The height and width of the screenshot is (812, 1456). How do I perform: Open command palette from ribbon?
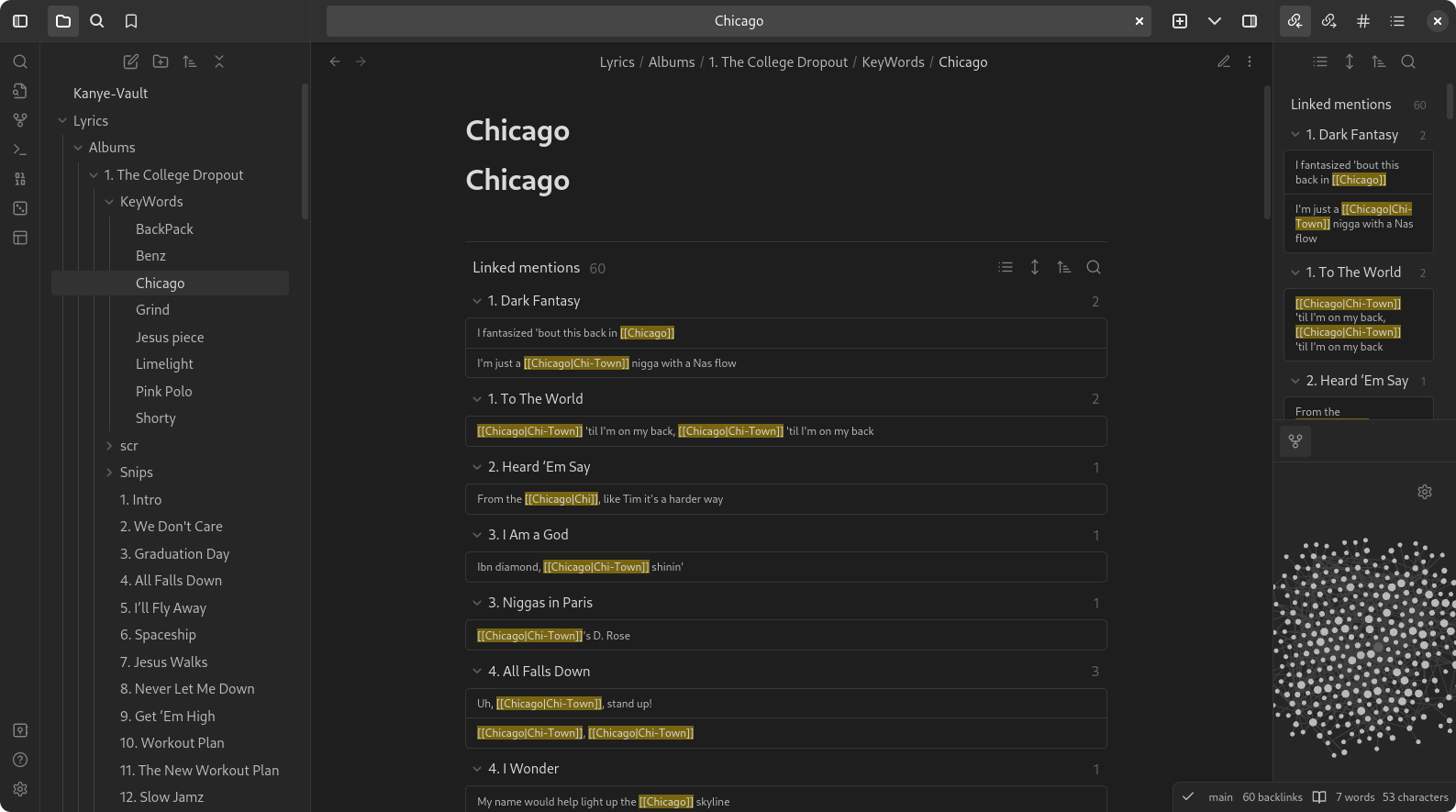pyautogui.click(x=20, y=150)
